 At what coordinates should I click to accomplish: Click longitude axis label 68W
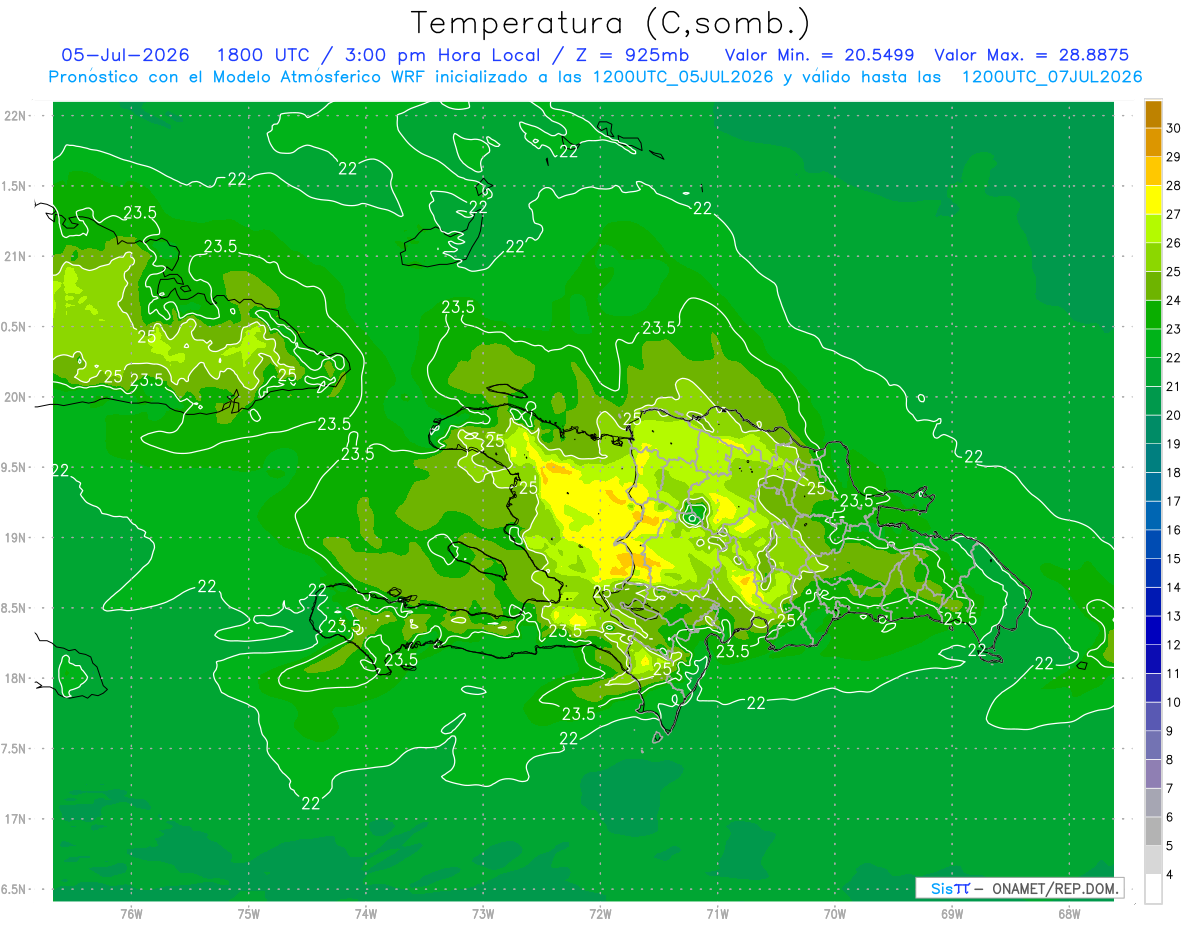pos(1068,914)
